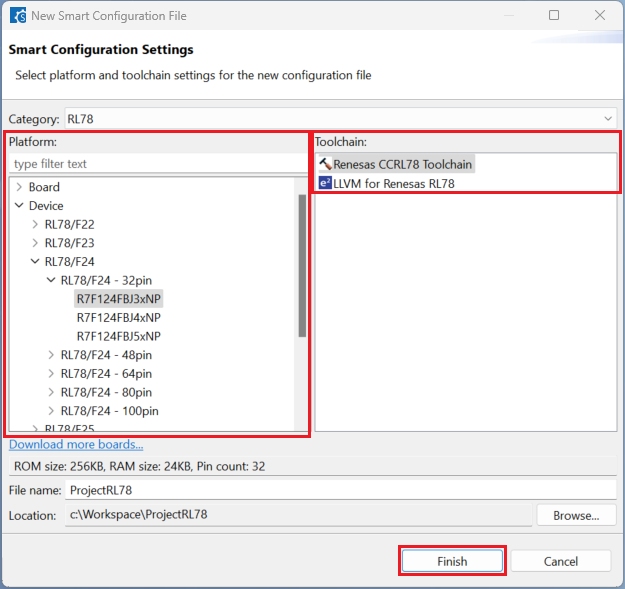This screenshot has height=589, width=625.
Task: Expand the RL78/F24 - 48pin node
Action: click(x=51, y=355)
